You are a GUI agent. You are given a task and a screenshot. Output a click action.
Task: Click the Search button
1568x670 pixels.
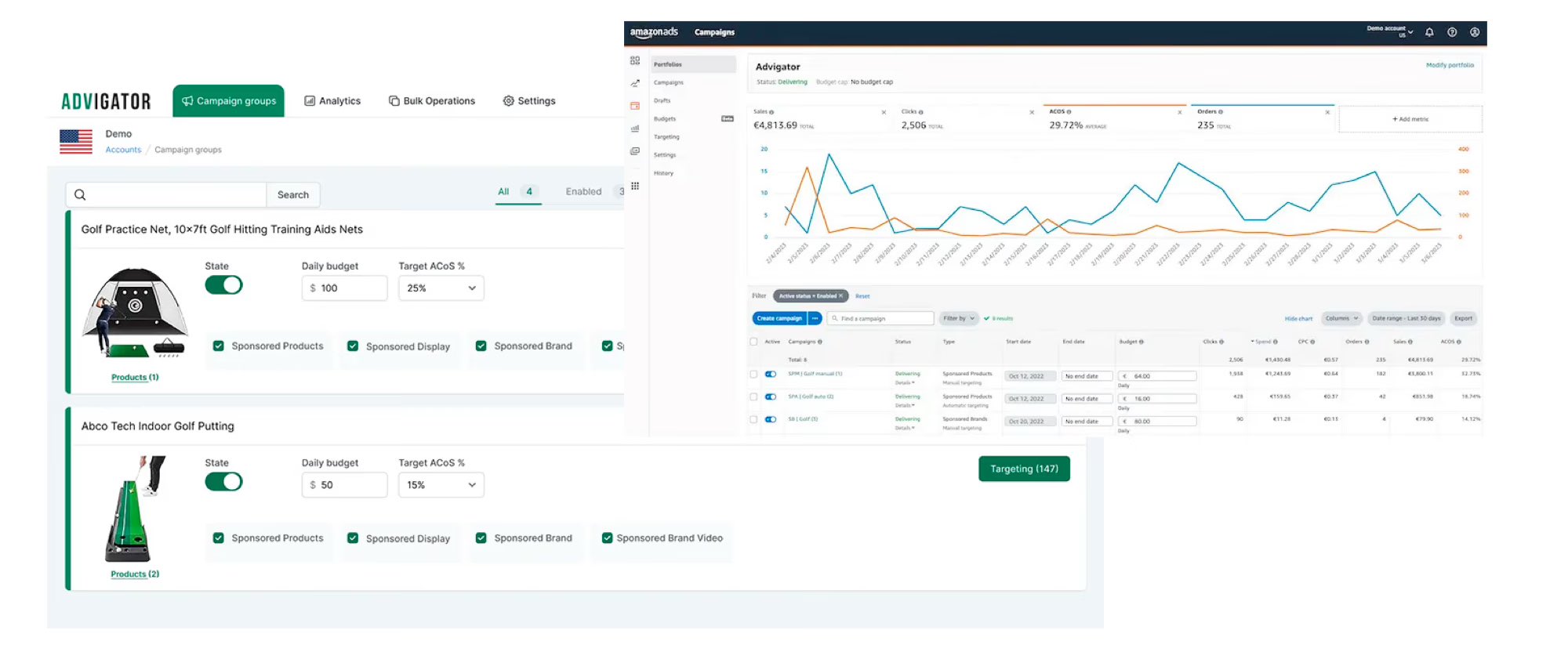click(293, 194)
